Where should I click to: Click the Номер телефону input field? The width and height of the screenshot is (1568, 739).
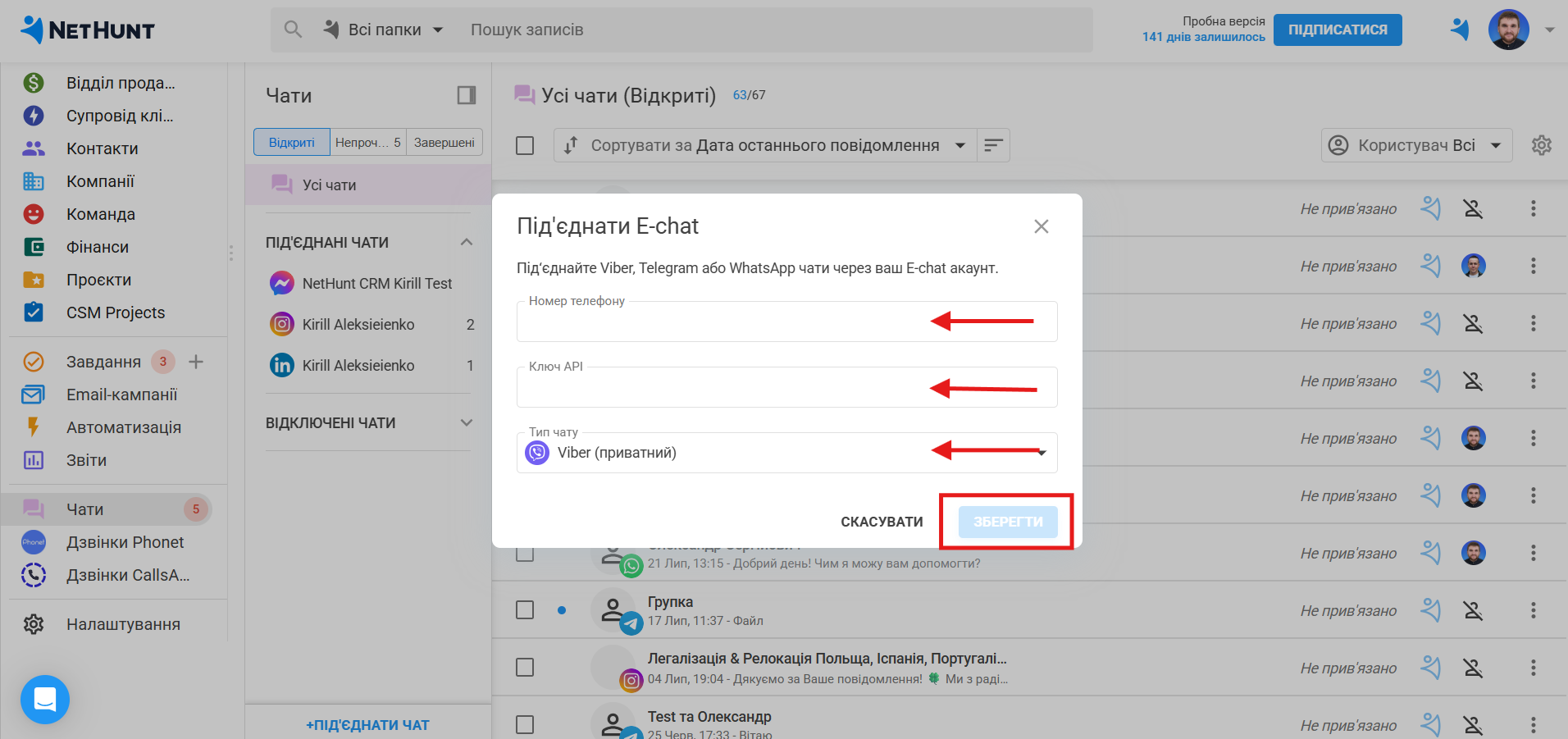click(x=722, y=322)
